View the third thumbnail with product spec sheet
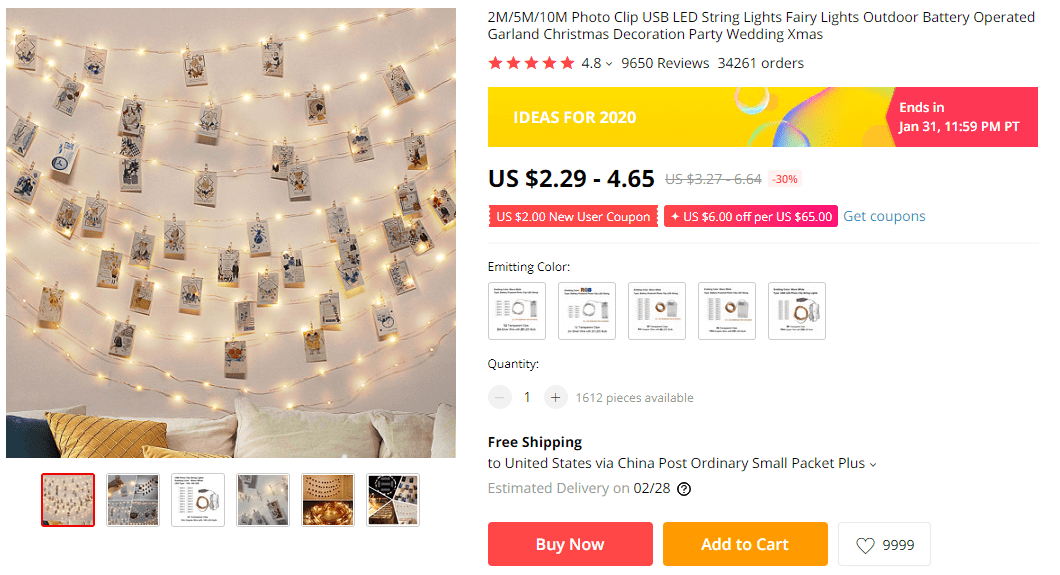The height and width of the screenshot is (575, 1060). (198, 500)
